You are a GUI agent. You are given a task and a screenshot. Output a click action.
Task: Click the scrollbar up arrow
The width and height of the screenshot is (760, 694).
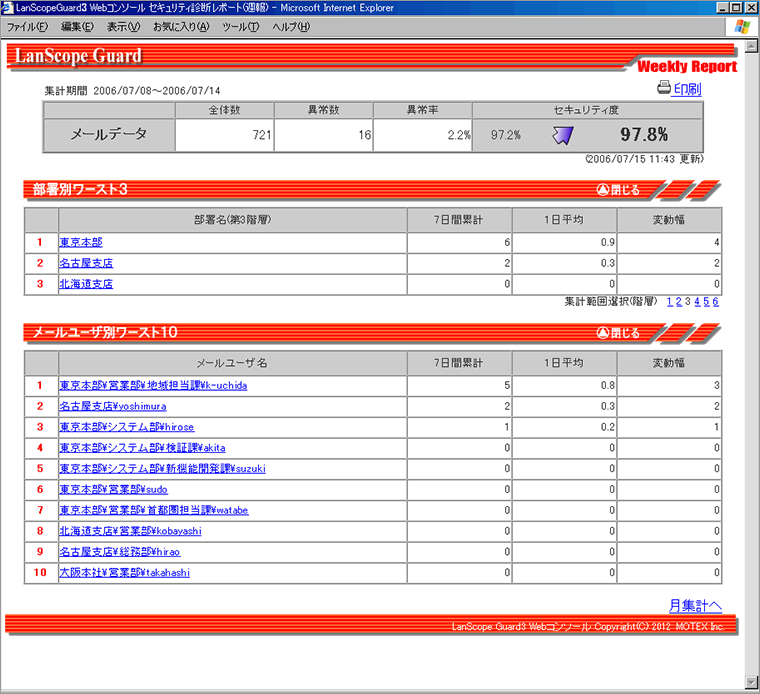[x=751, y=47]
